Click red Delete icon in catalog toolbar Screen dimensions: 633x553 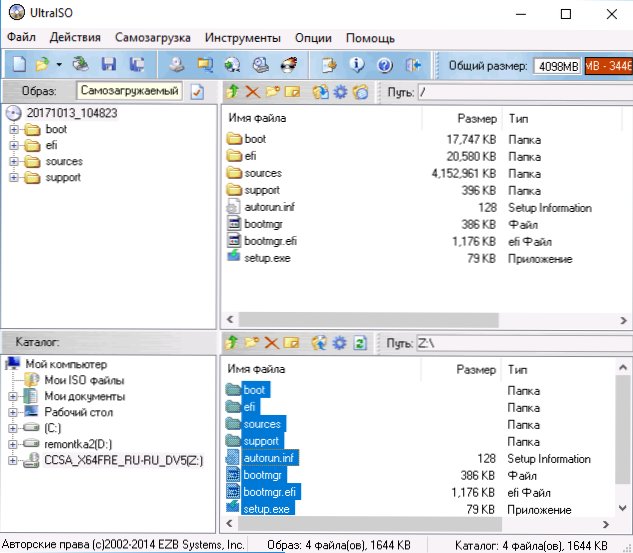271,343
